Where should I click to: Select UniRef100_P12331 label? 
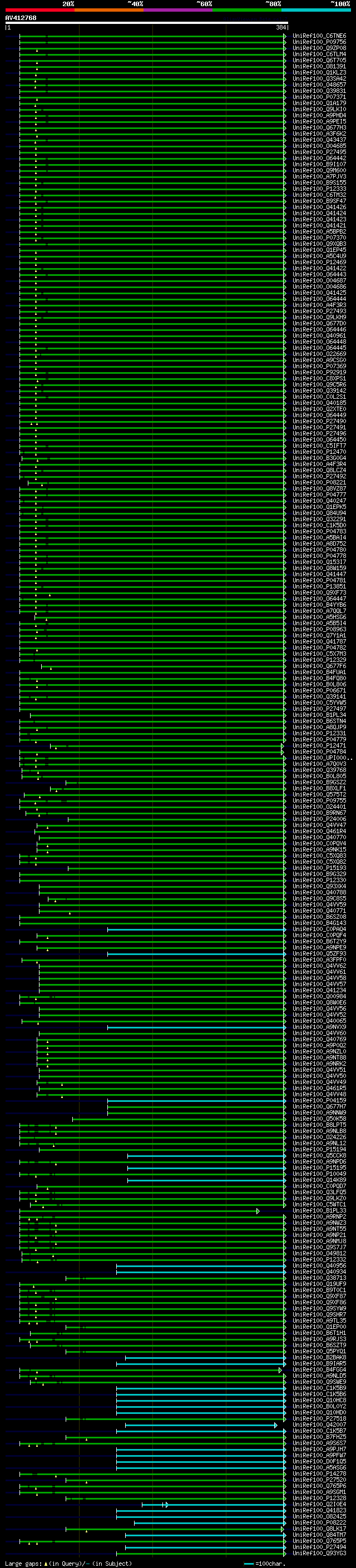(319, 734)
